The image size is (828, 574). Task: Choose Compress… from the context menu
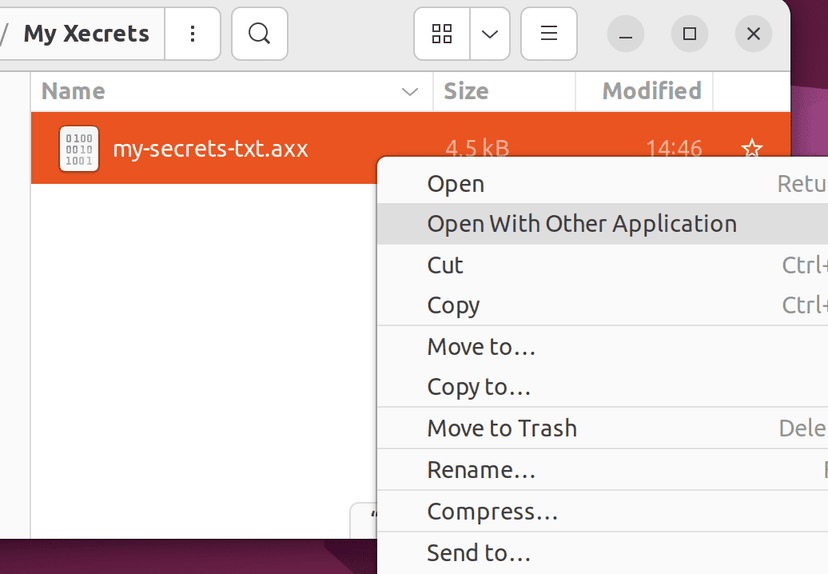pos(603,511)
